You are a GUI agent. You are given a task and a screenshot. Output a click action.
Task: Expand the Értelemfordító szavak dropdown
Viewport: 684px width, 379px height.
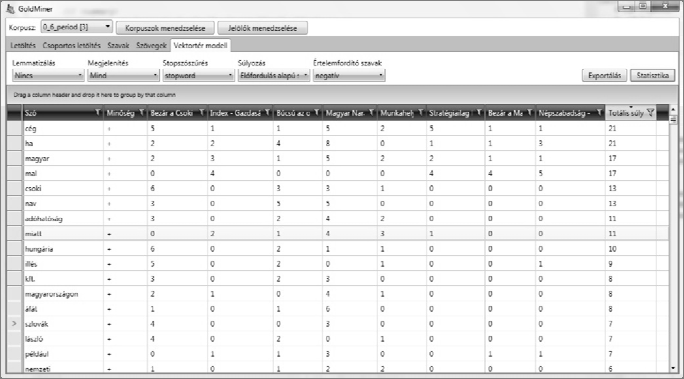[349, 75]
